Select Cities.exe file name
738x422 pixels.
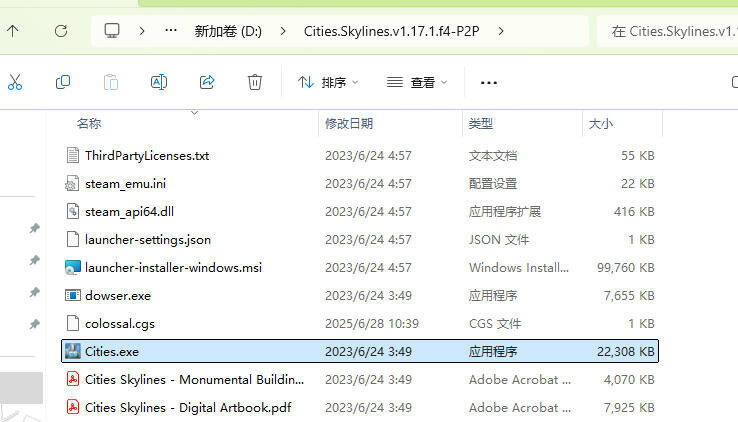coord(112,351)
